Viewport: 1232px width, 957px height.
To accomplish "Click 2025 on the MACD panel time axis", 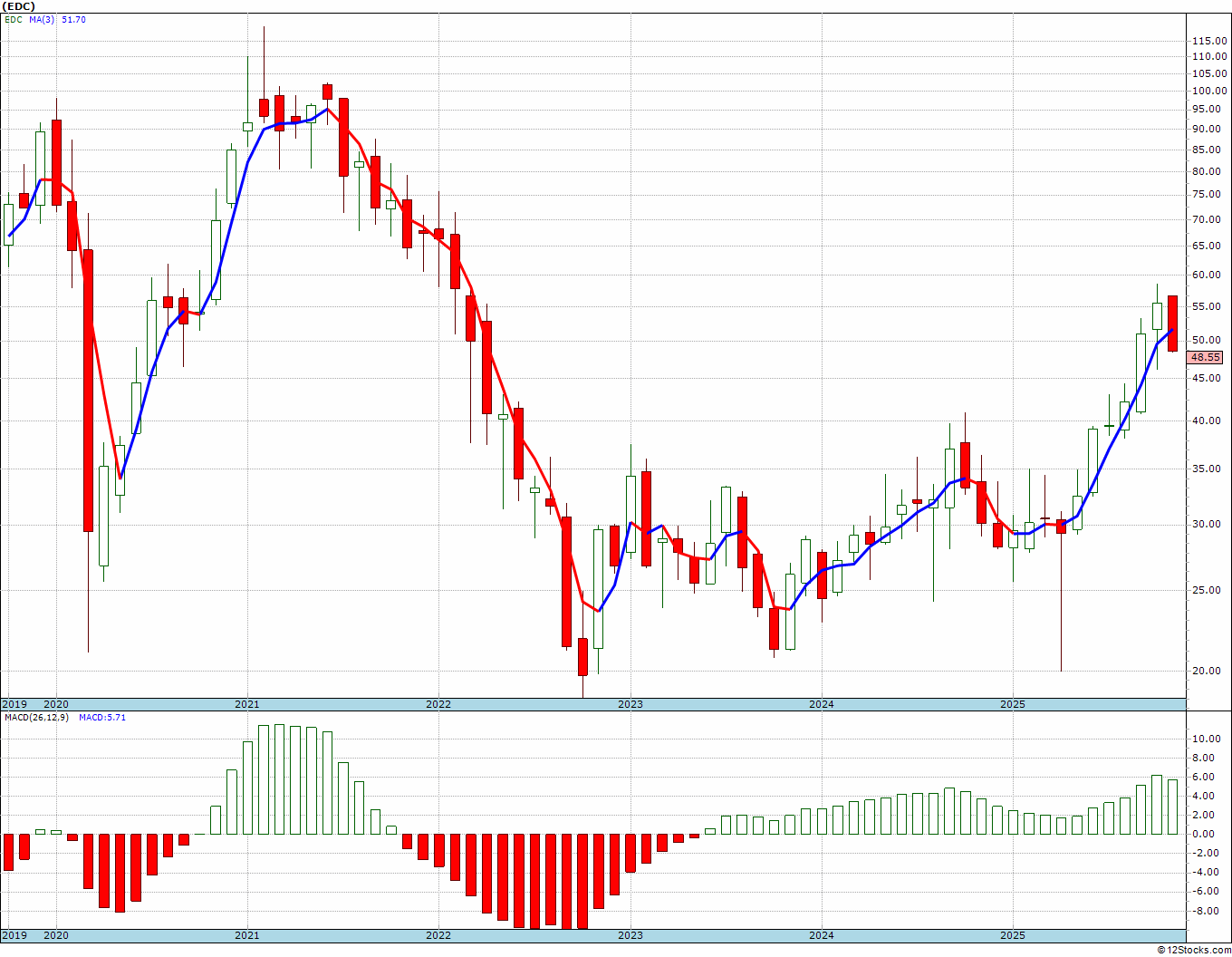I will tap(1013, 935).
